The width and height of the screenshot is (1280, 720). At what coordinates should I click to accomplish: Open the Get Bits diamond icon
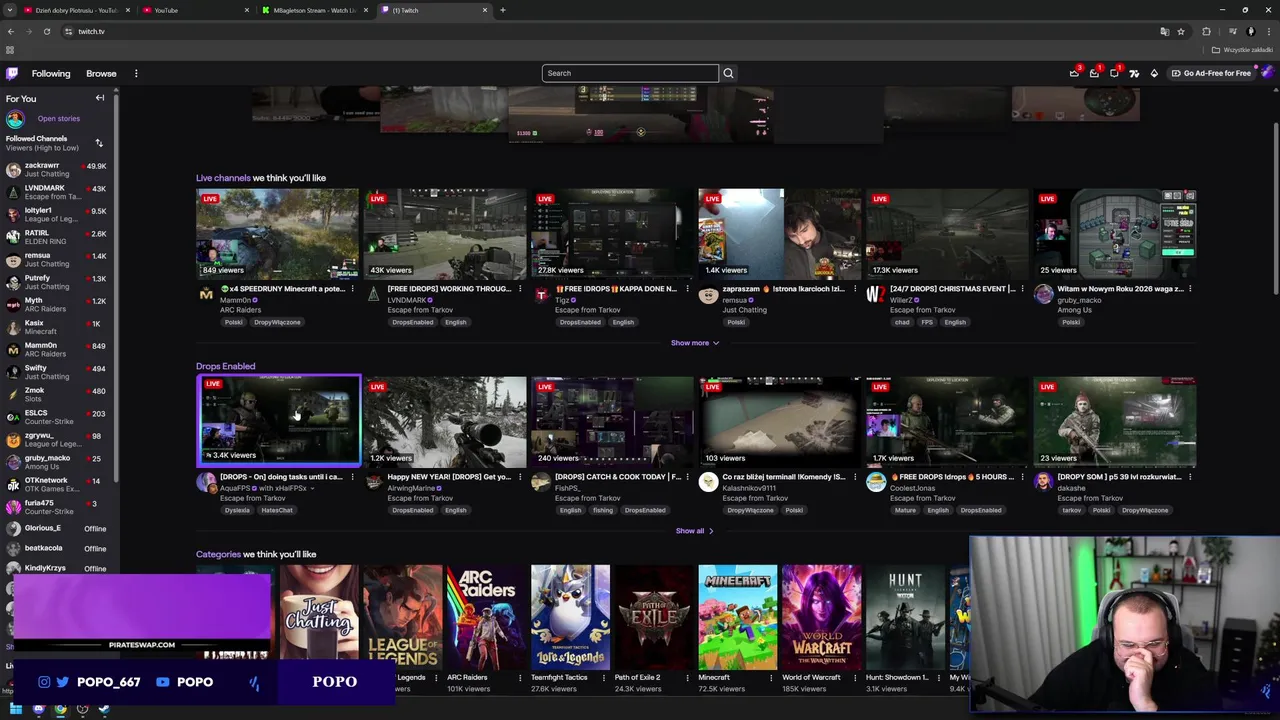(1154, 73)
